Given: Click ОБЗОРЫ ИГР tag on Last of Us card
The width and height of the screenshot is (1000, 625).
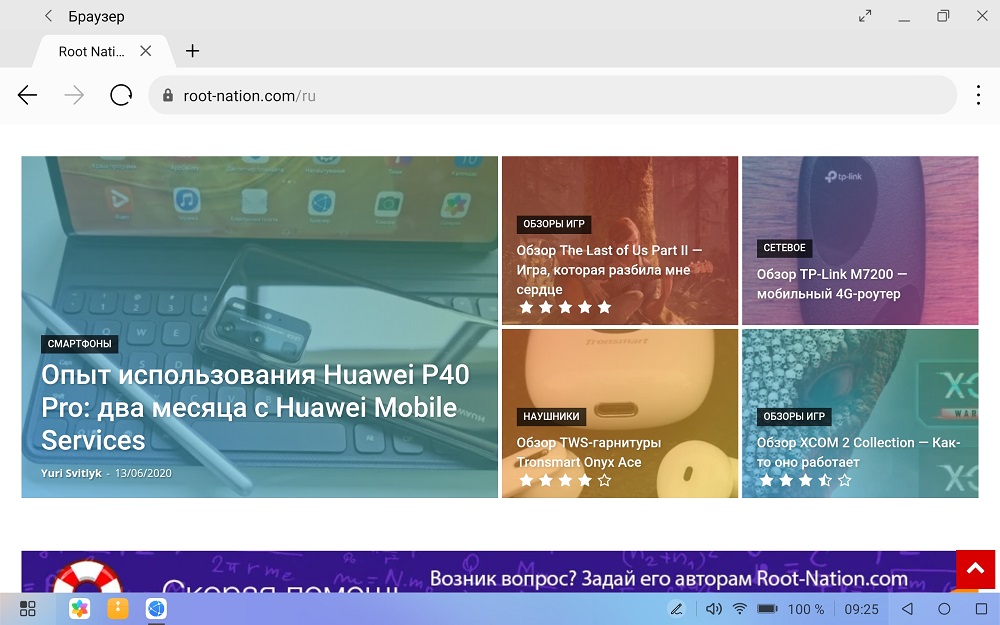Looking at the screenshot, I should 554,224.
